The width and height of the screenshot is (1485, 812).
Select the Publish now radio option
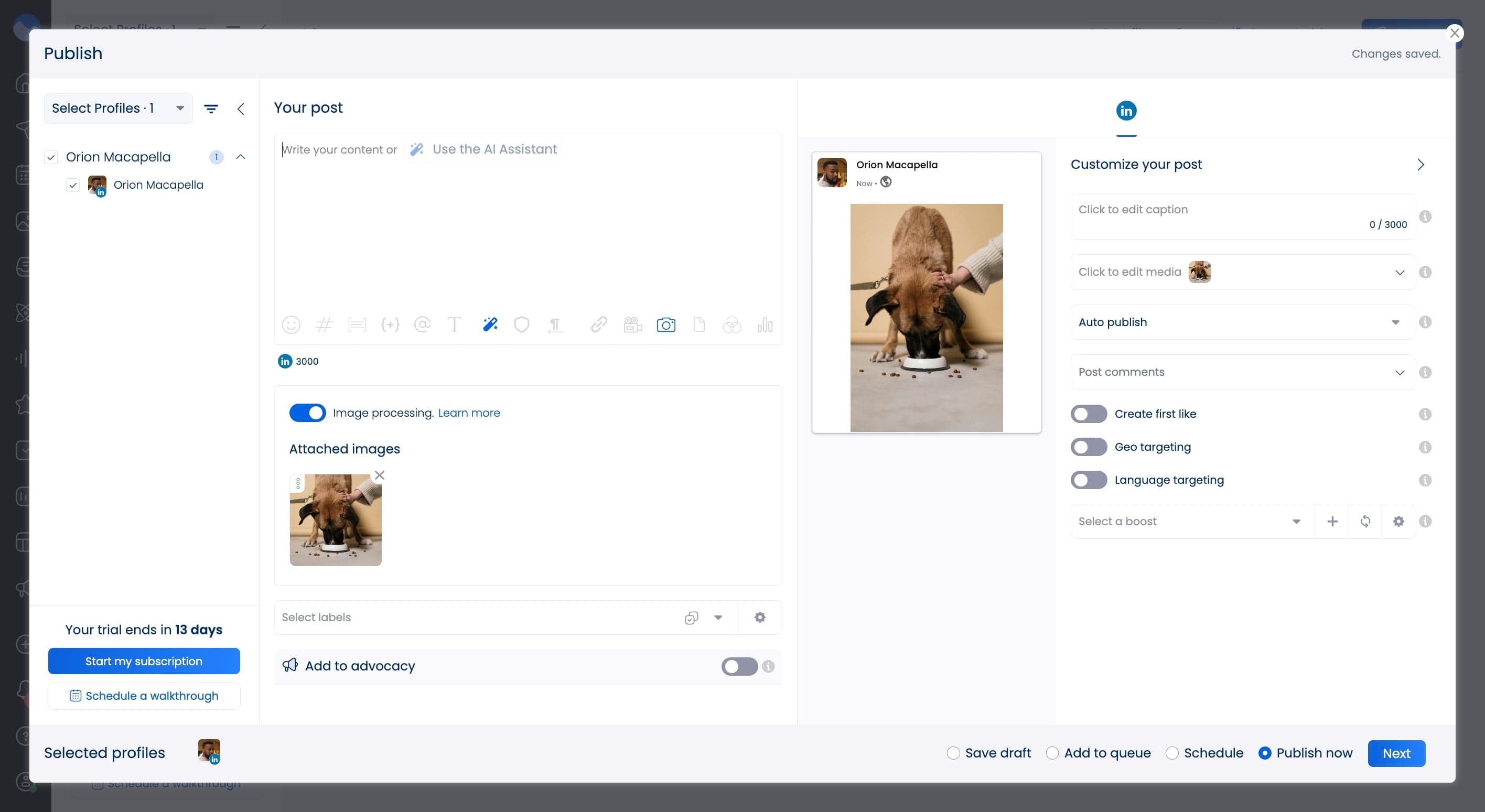click(x=1265, y=753)
